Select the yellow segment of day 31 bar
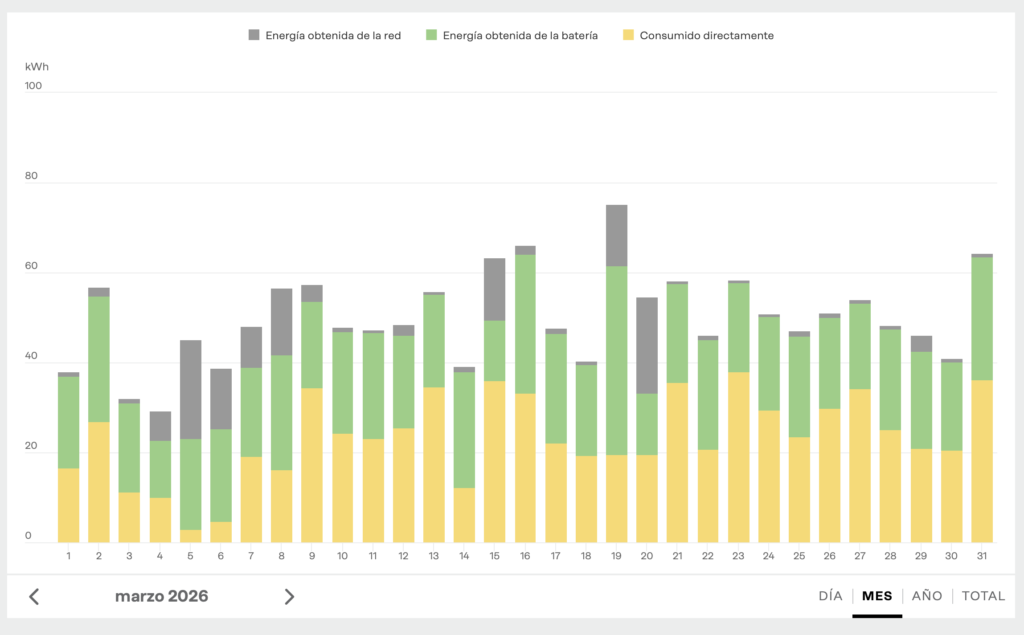This screenshot has height=635, width=1024. click(981, 461)
